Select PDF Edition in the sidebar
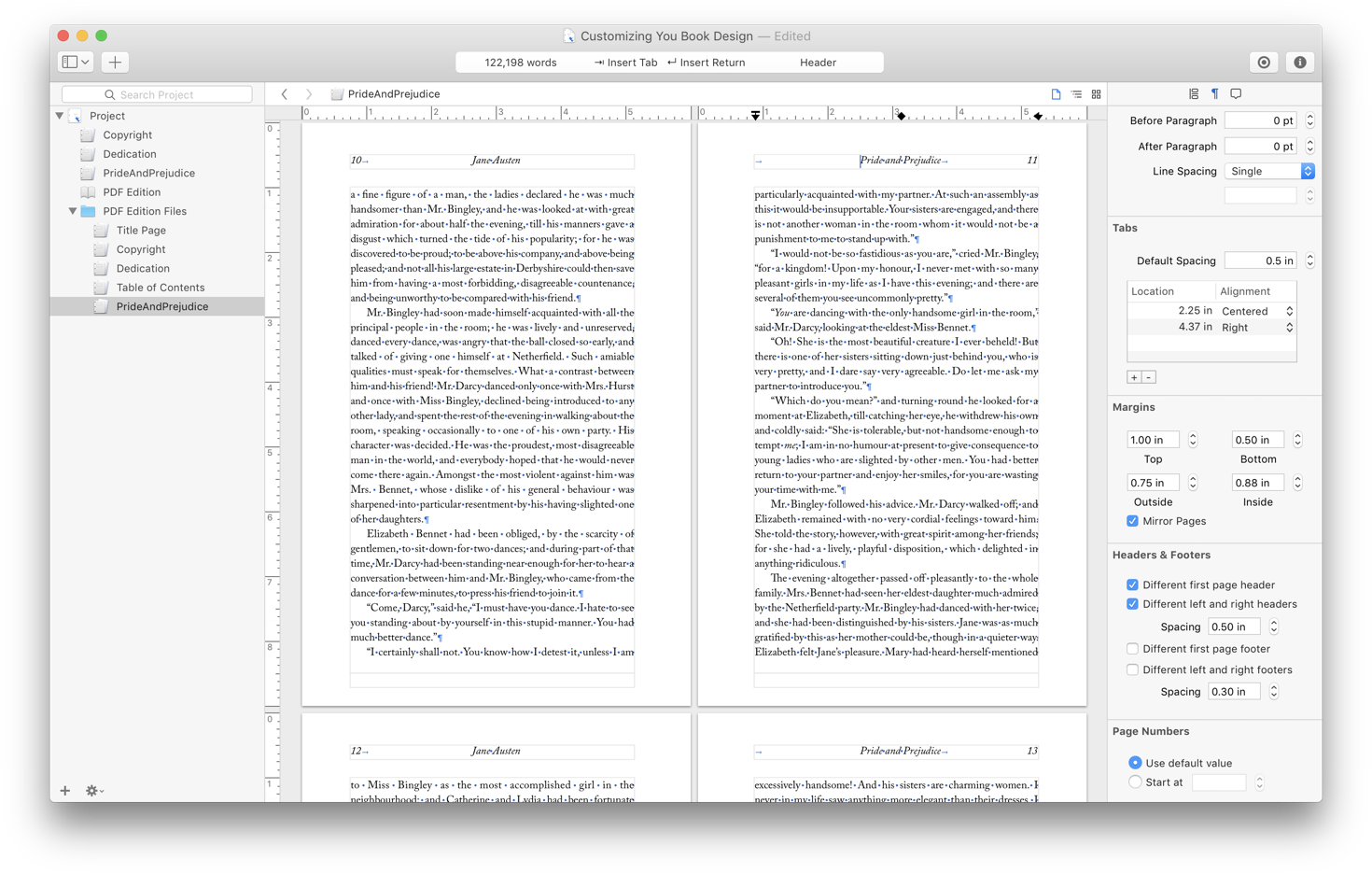The height and width of the screenshot is (873, 1372). click(x=132, y=192)
